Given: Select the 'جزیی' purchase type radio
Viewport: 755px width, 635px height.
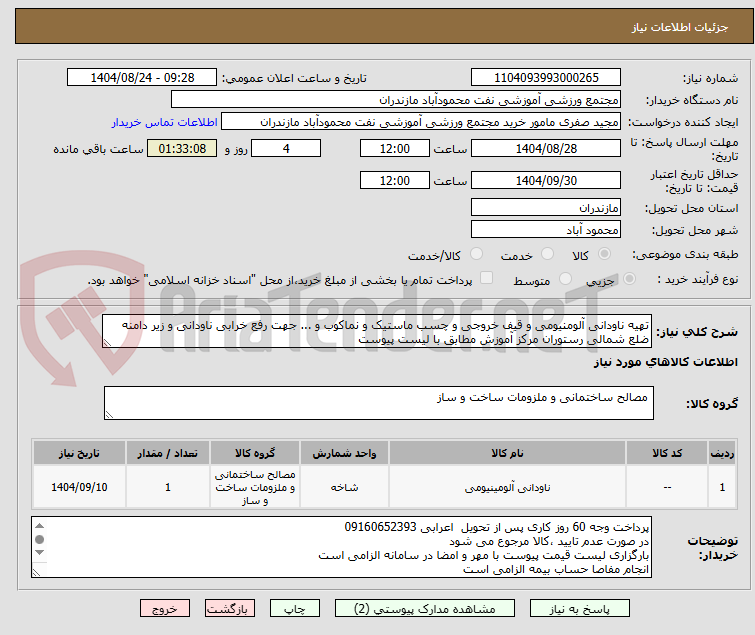Looking at the screenshot, I should point(629,279).
